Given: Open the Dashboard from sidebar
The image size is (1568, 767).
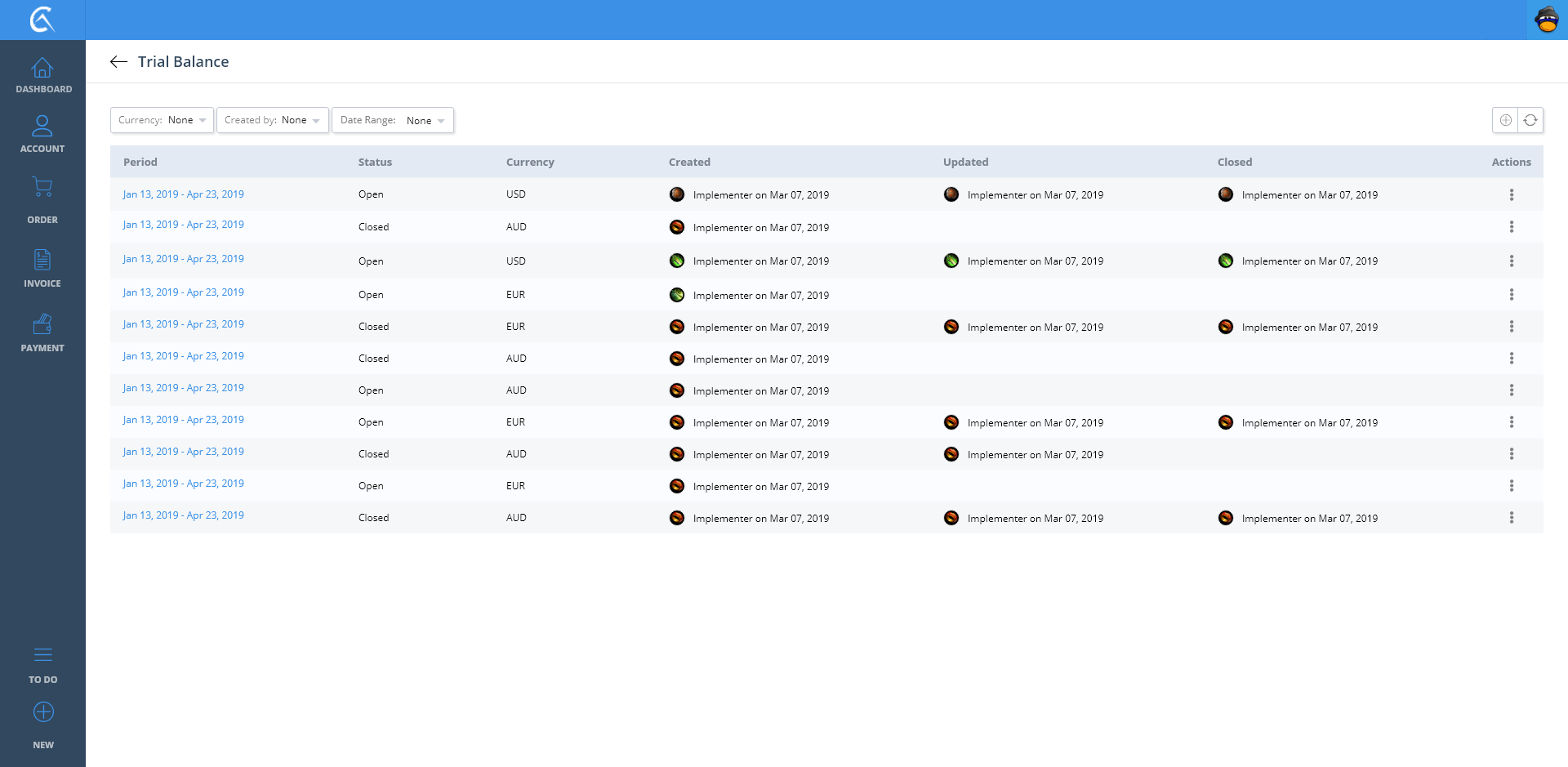Looking at the screenshot, I should (x=42, y=75).
